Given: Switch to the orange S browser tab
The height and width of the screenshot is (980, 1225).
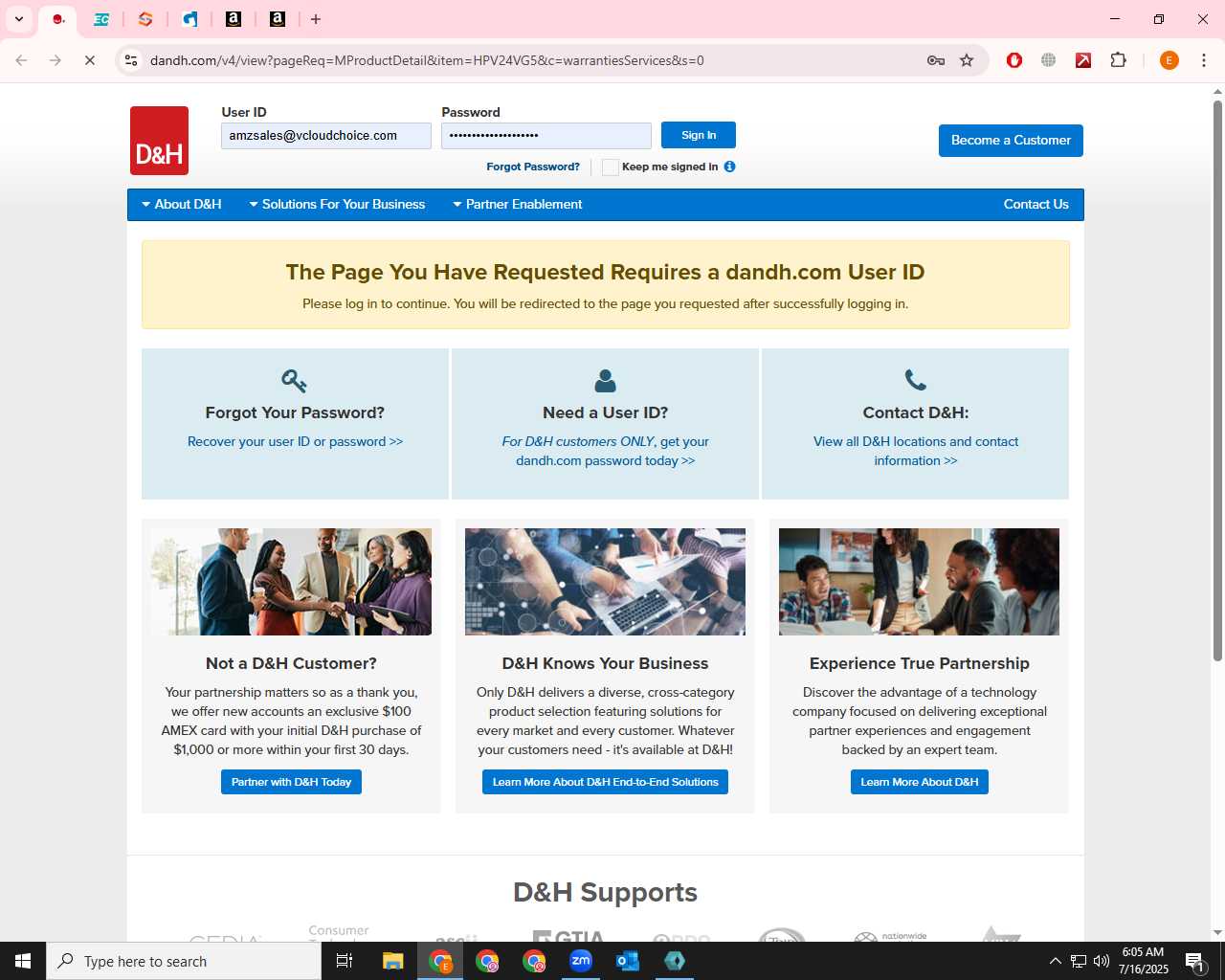Looking at the screenshot, I should point(145,19).
